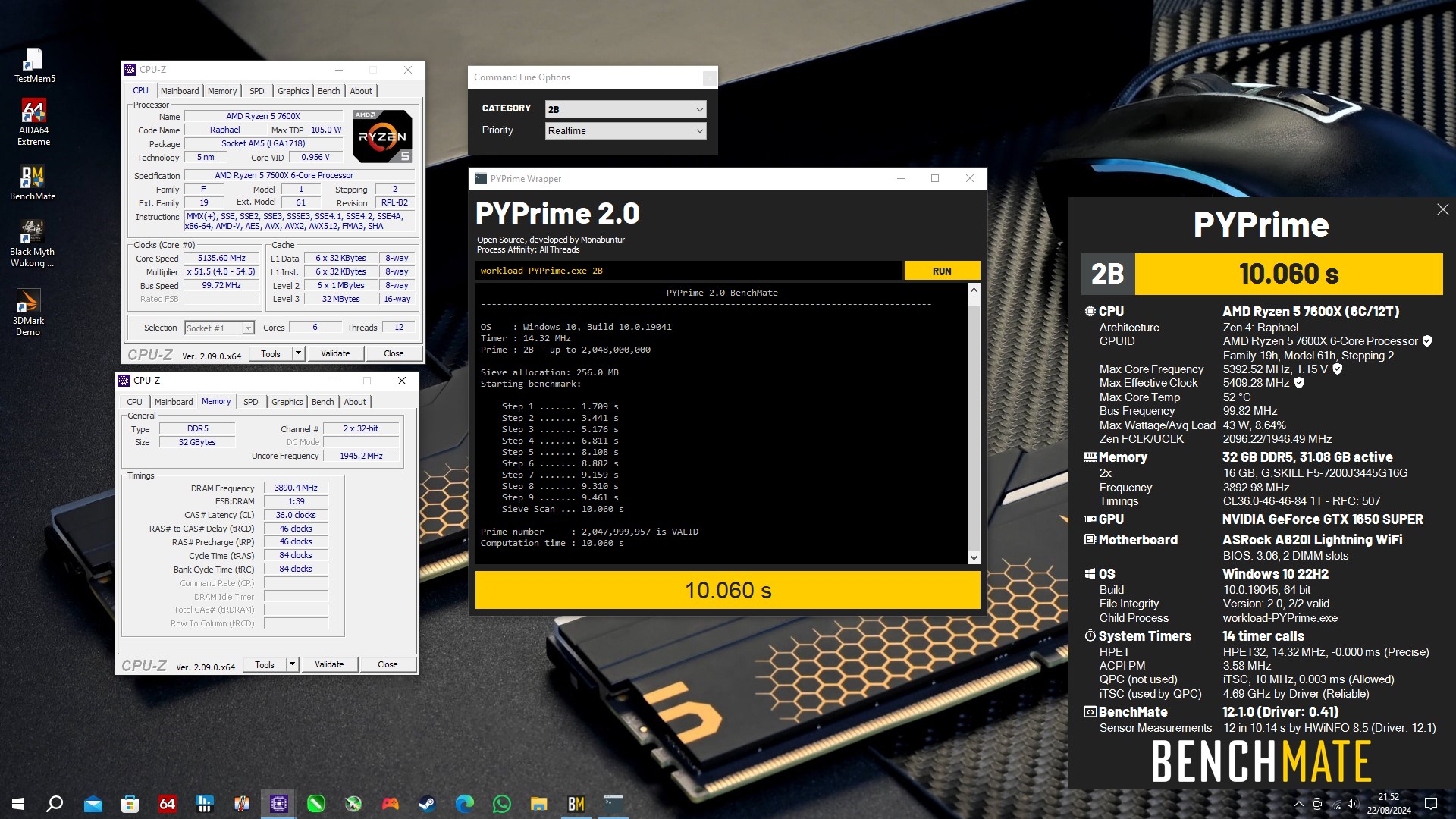The image size is (1456, 819).
Task: Close the BenchMate PYPrime result panel
Action: [x=1442, y=209]
